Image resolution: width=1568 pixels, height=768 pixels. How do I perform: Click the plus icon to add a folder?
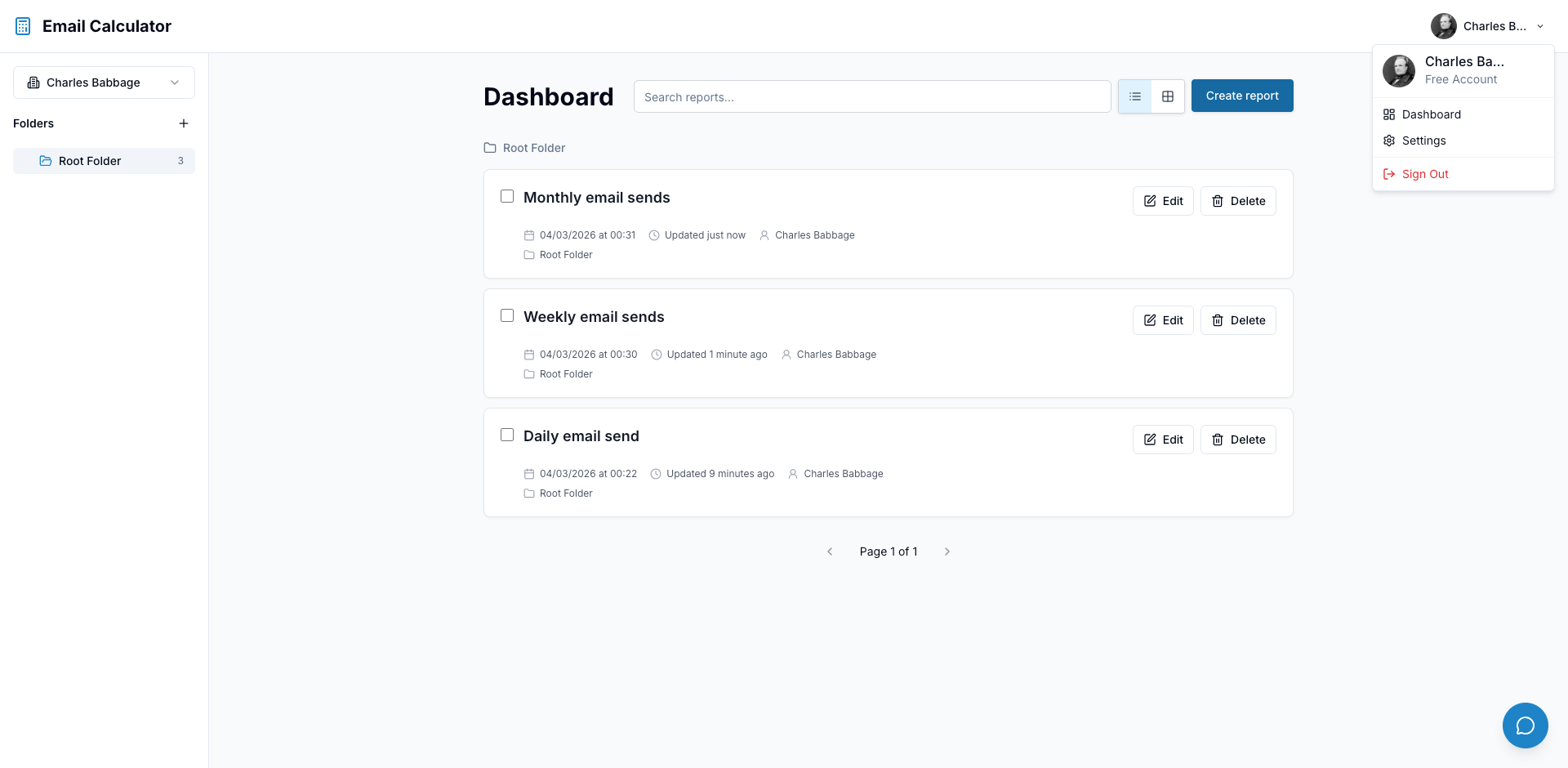click(x=184, y=123)
